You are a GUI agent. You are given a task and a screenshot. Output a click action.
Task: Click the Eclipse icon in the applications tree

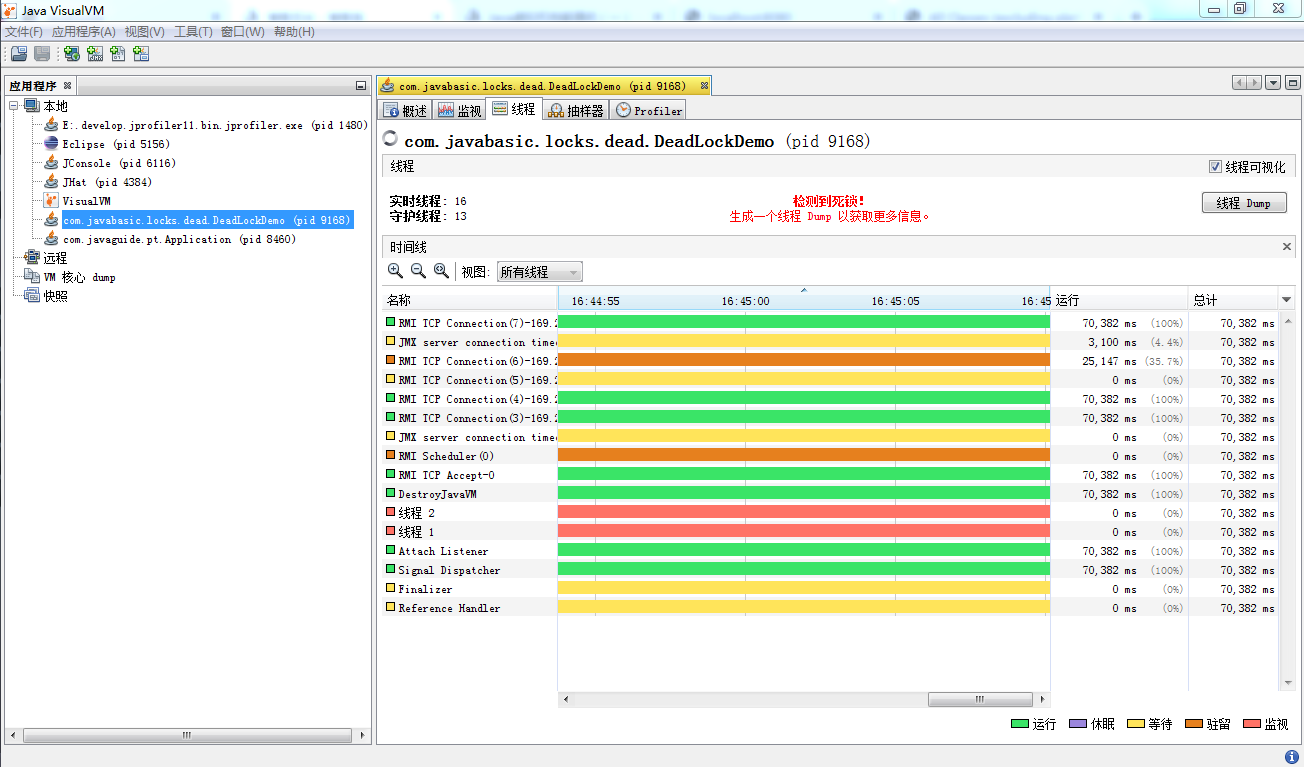51,144
